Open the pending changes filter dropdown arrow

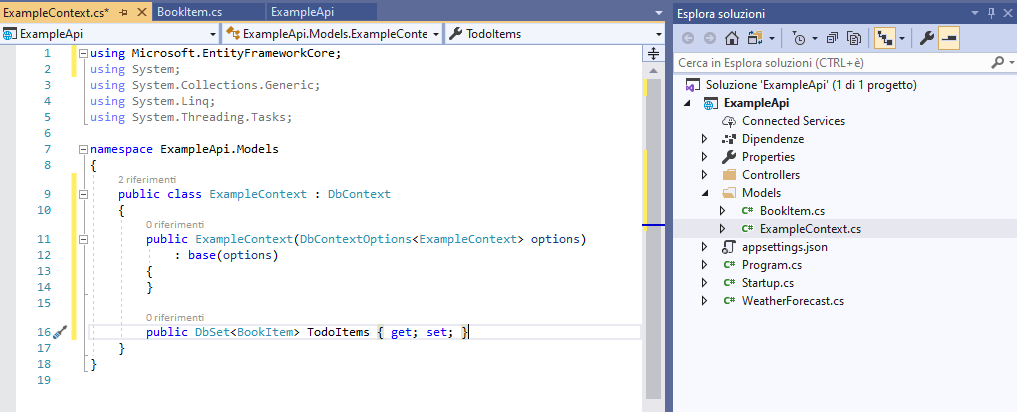pos(815,39)
